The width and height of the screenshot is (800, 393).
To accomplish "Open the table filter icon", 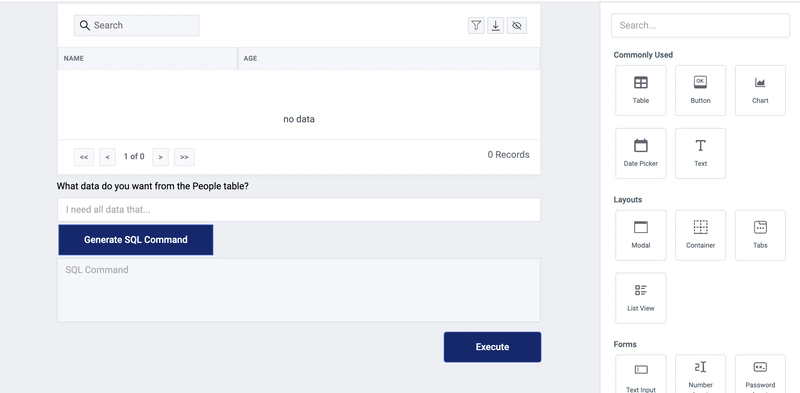I will click(476, 26).
